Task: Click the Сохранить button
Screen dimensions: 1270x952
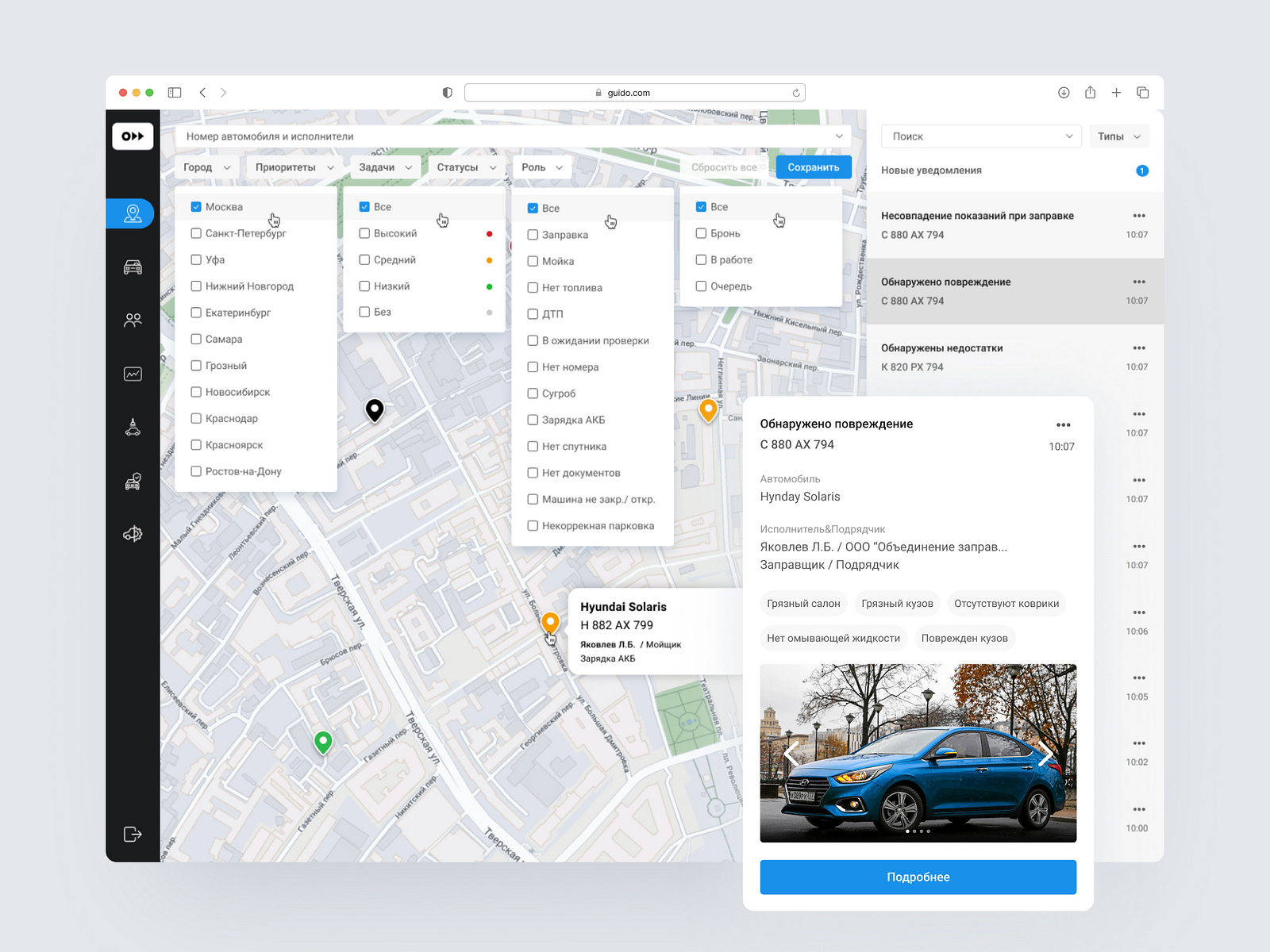Action: 813,167
